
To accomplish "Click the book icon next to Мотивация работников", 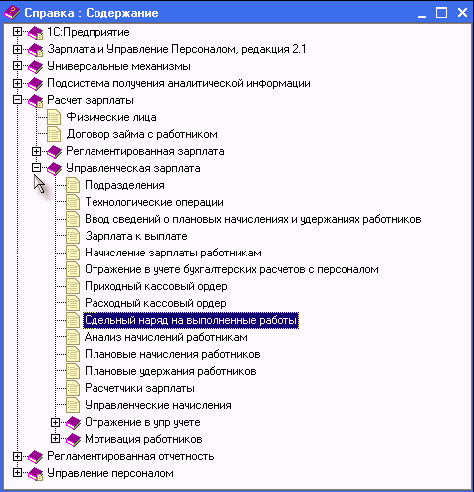I will point(73,440).
